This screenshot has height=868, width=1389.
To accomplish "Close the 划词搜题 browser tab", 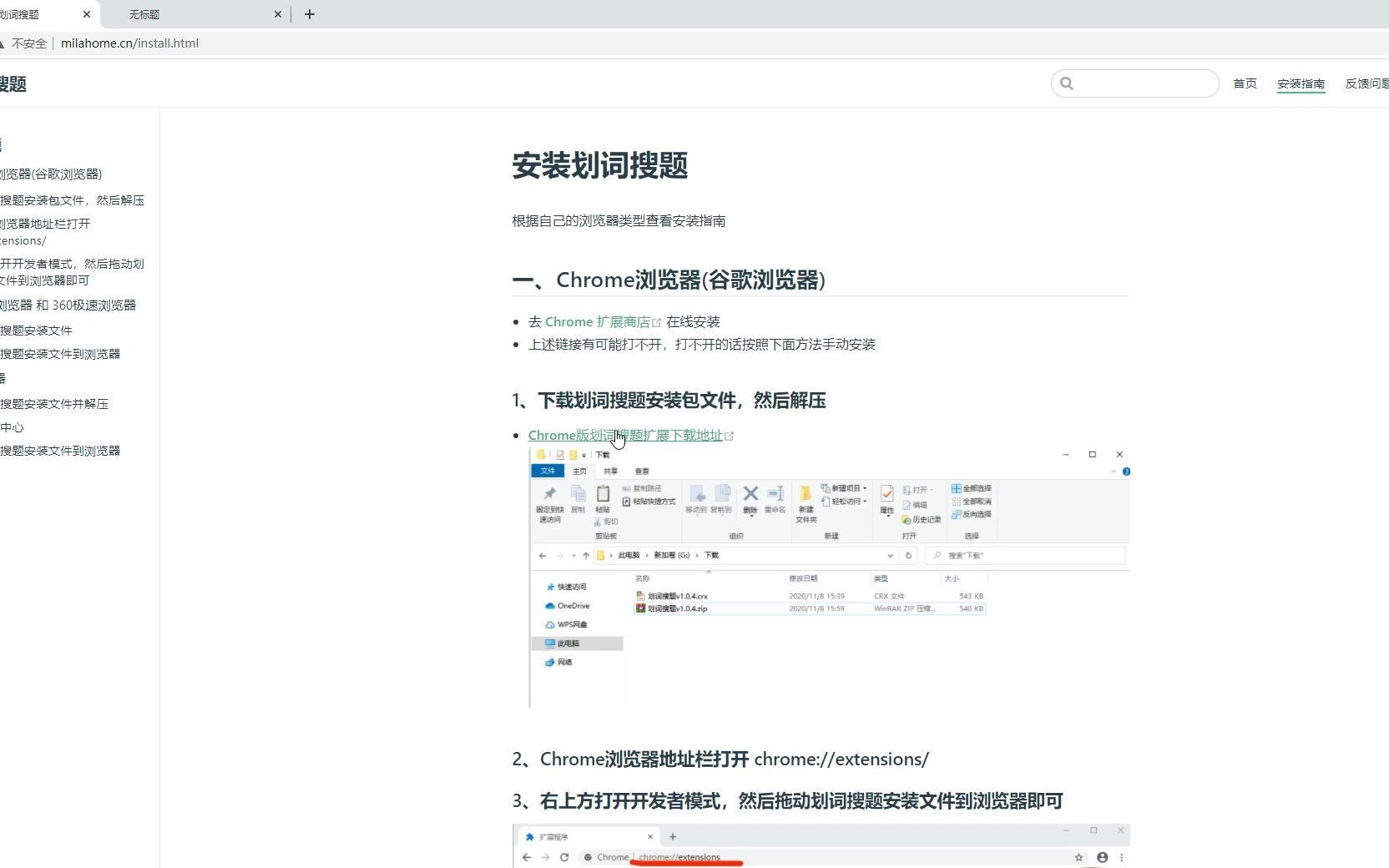I will [x=87, y=14].
